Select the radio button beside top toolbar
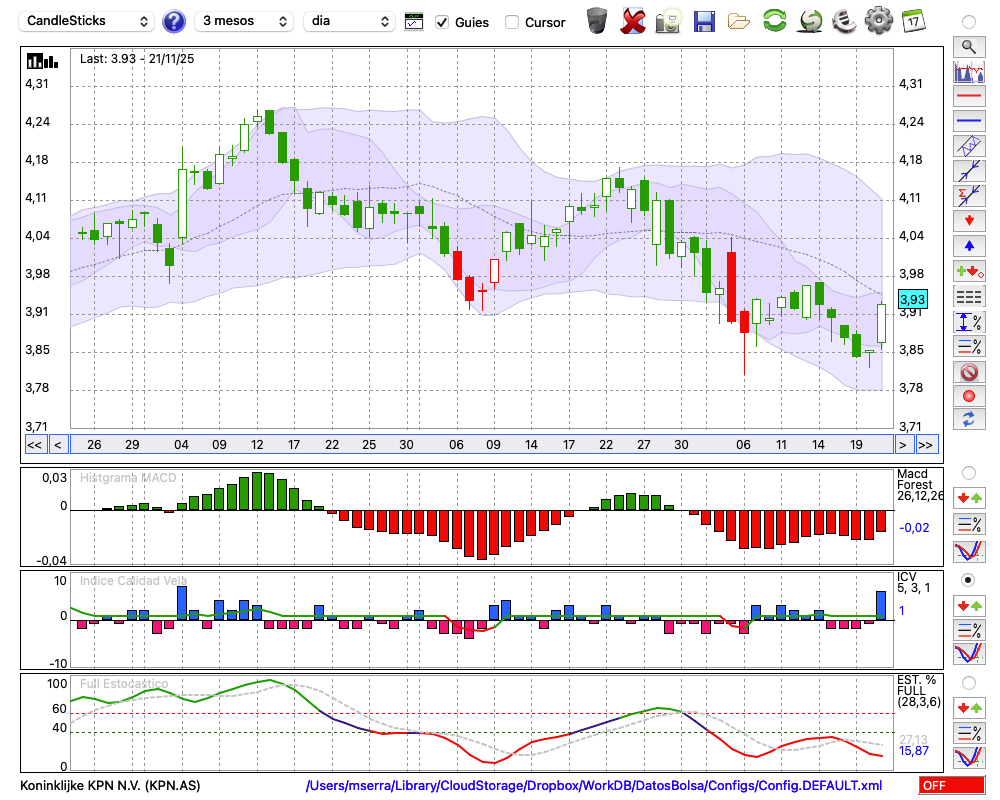Screen dimensions: 1000x800 point(969,22)
